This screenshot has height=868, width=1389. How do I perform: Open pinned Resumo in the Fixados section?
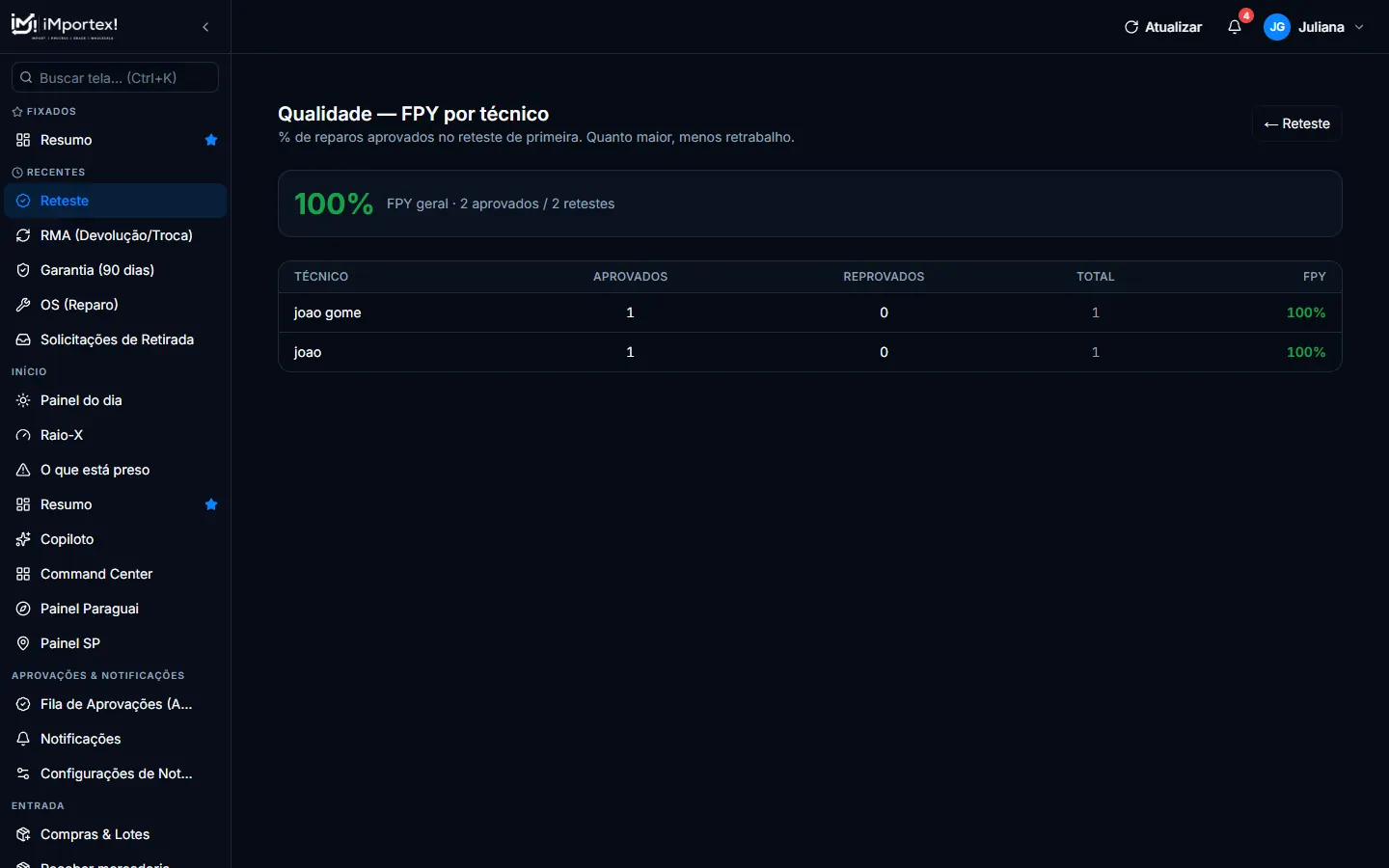(116, 140)
